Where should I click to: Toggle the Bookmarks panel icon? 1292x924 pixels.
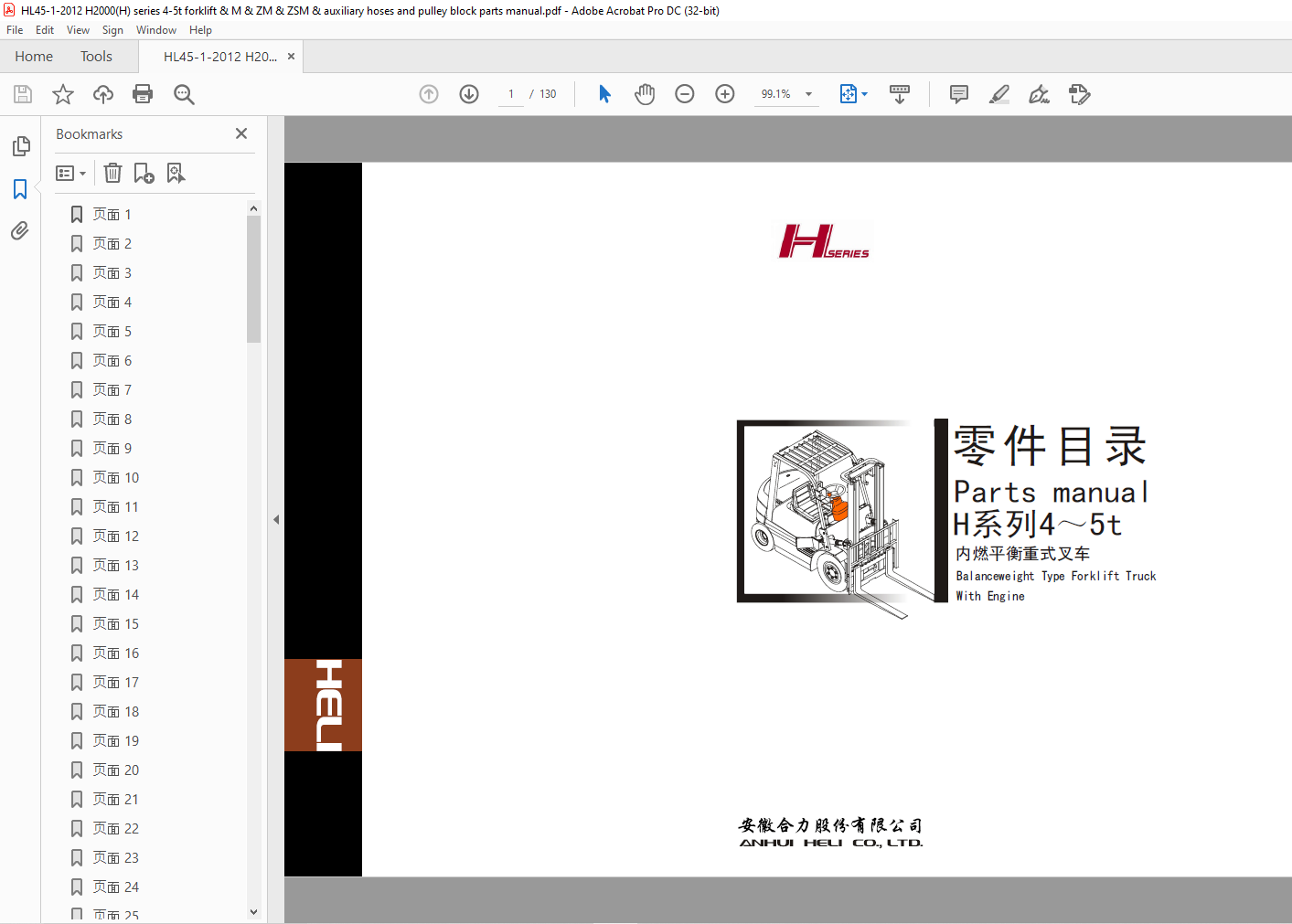20,189
